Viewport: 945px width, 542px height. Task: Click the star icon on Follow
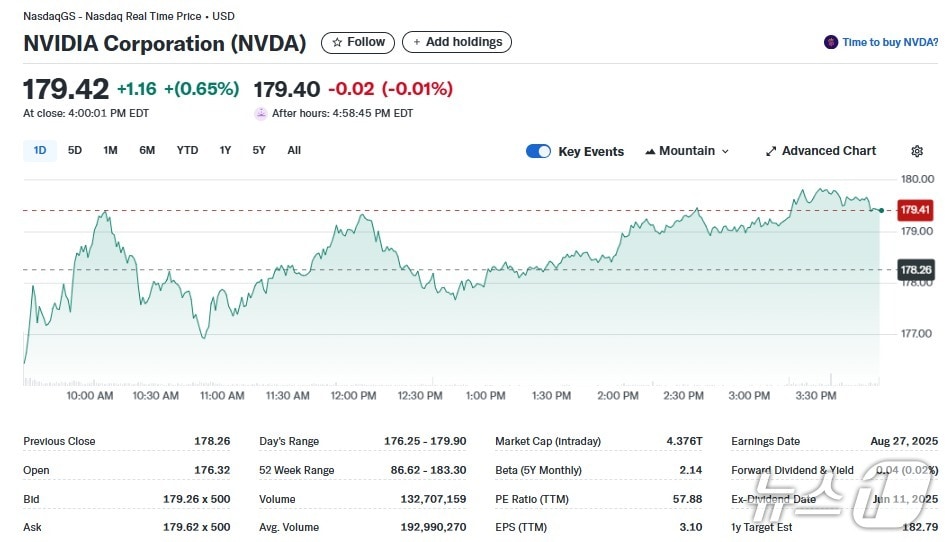pyautogui.click(x=337, y=42)
